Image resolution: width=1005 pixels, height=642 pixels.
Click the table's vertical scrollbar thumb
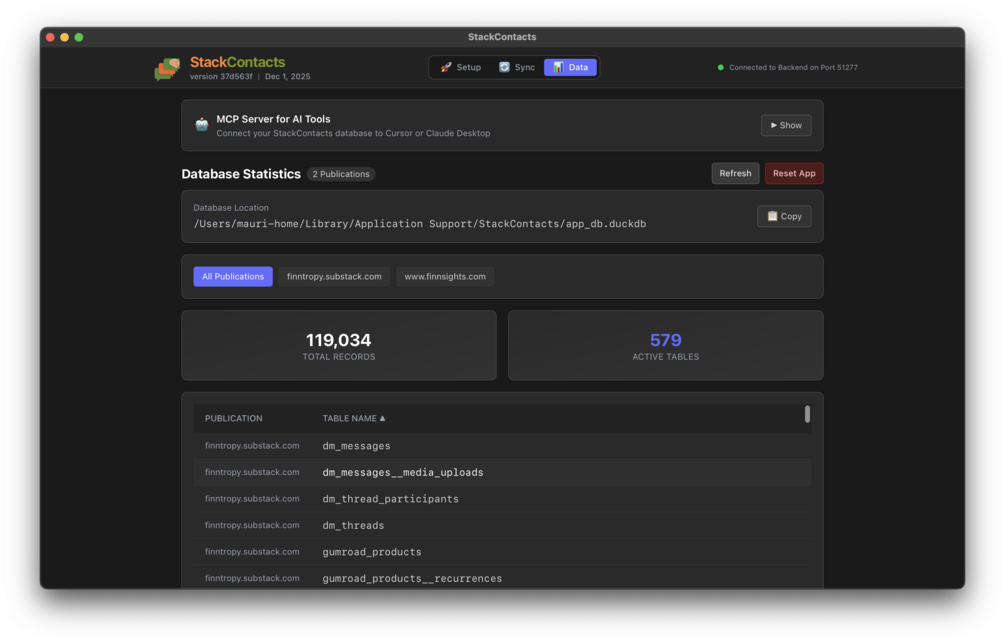pos(807,415)
